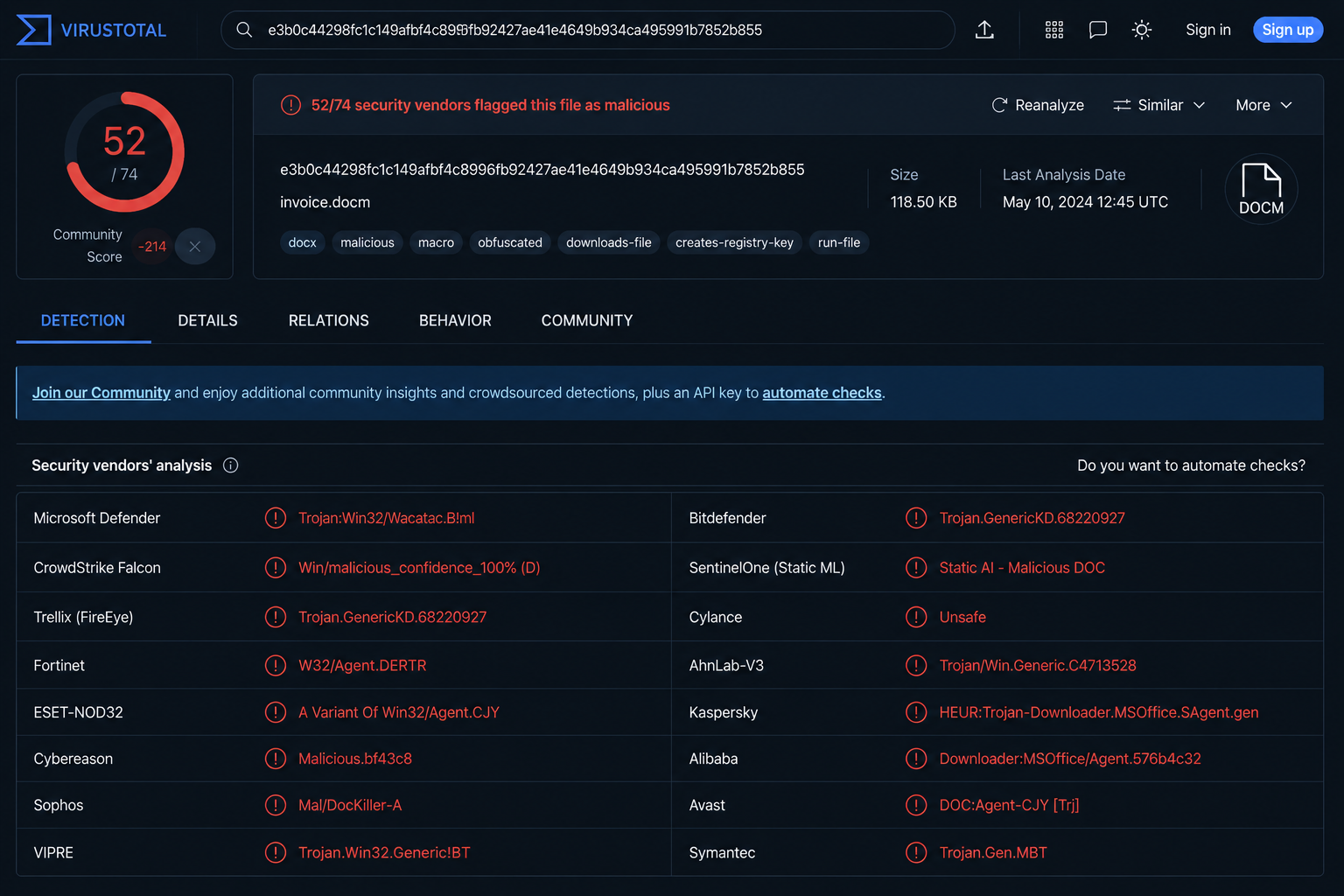Click alert icon for AhnLab-V3 result
Image resolution: width=1344 pixels, height=896 pixels.
point(916,666)
